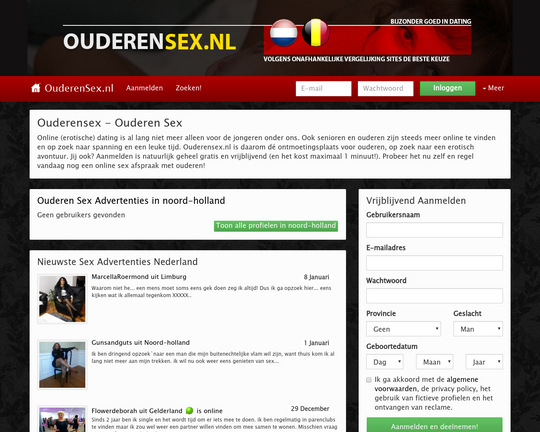Open Flowerdeborah's profile photo
Viewport: 540px width, 432px height.
(x=62, y=419)
